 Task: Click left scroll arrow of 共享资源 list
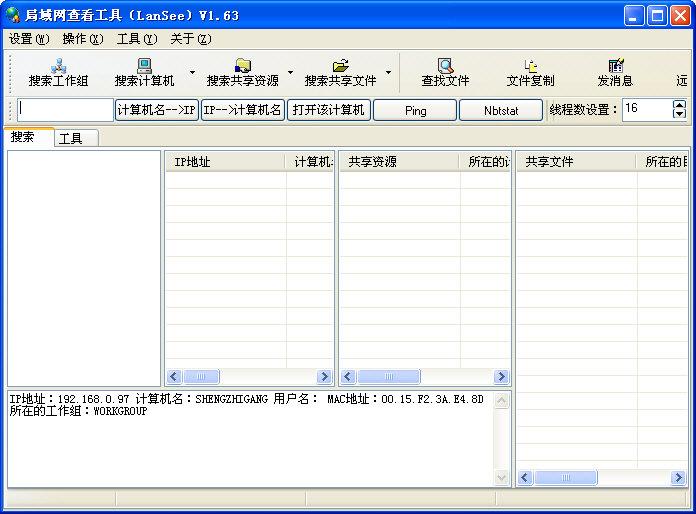click(348, 377)
